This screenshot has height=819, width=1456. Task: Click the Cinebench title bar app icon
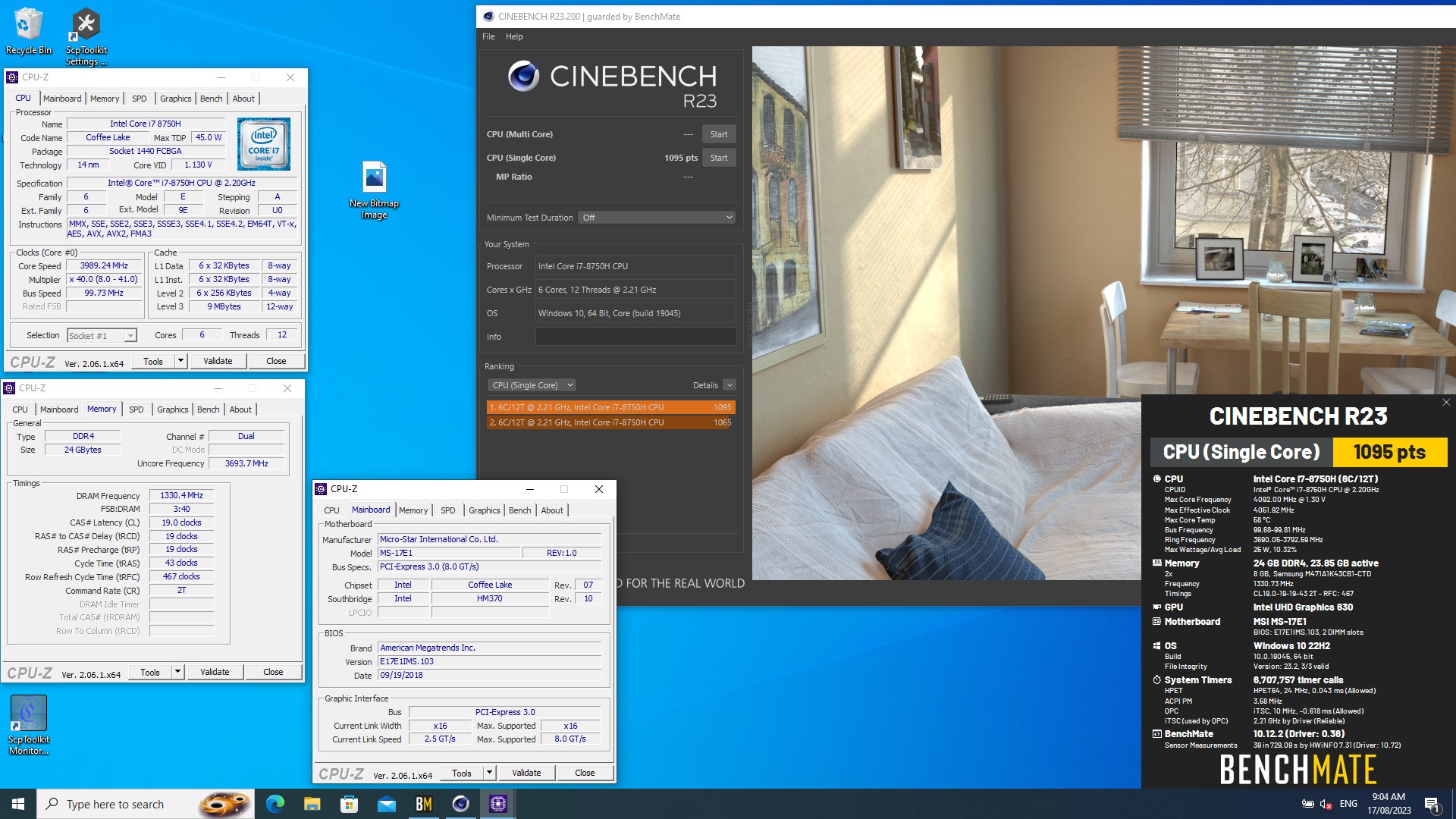tap(488, 16)
